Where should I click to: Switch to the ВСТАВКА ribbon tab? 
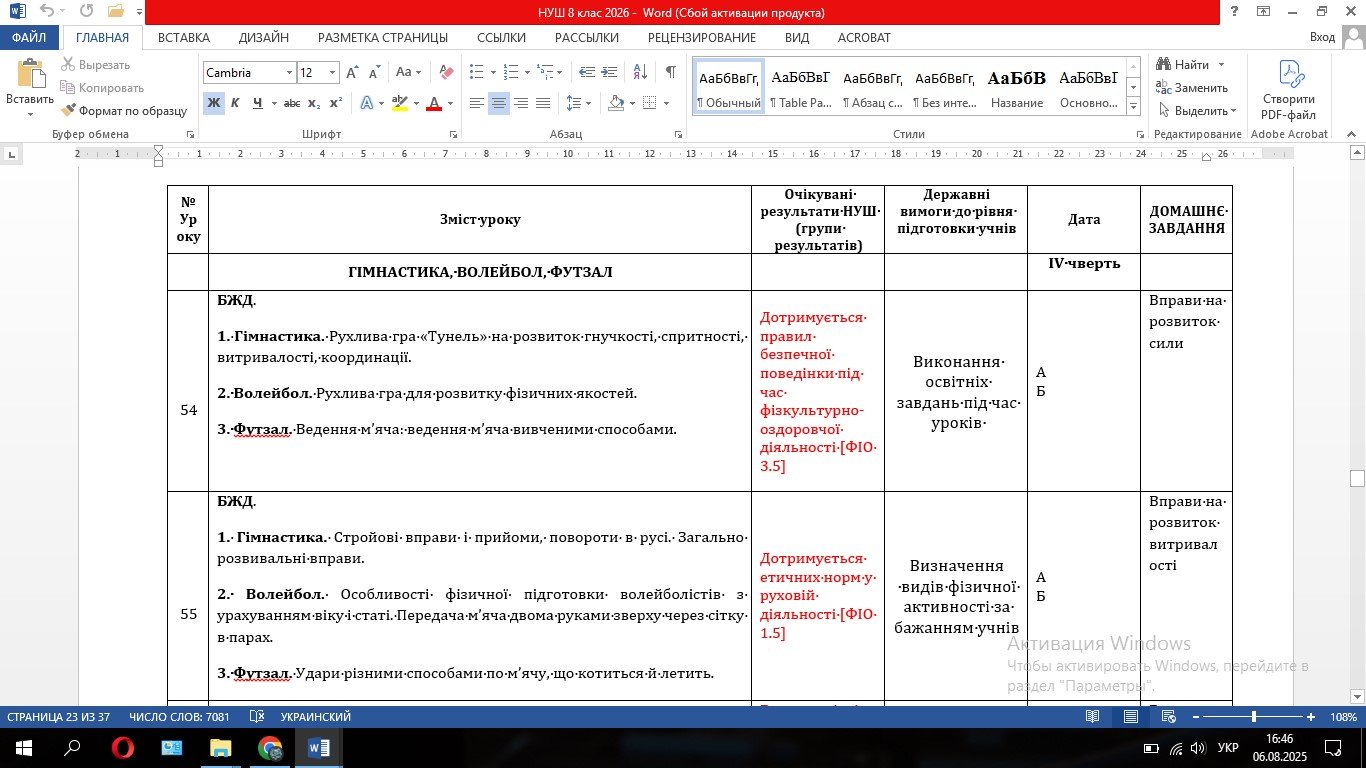pos(183,37)
